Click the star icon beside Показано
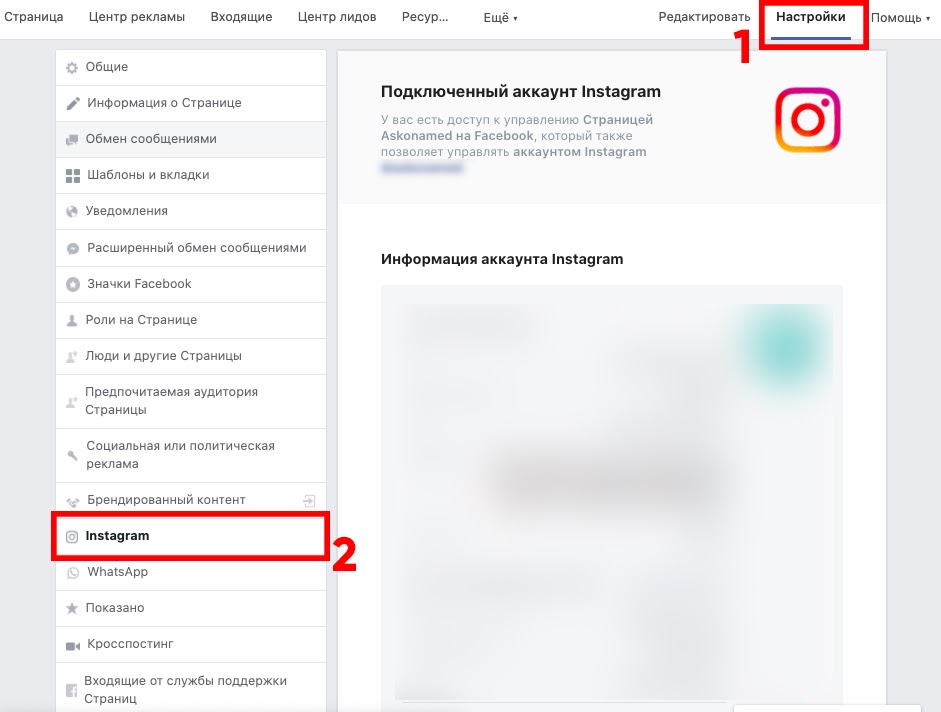 [72, 608]
